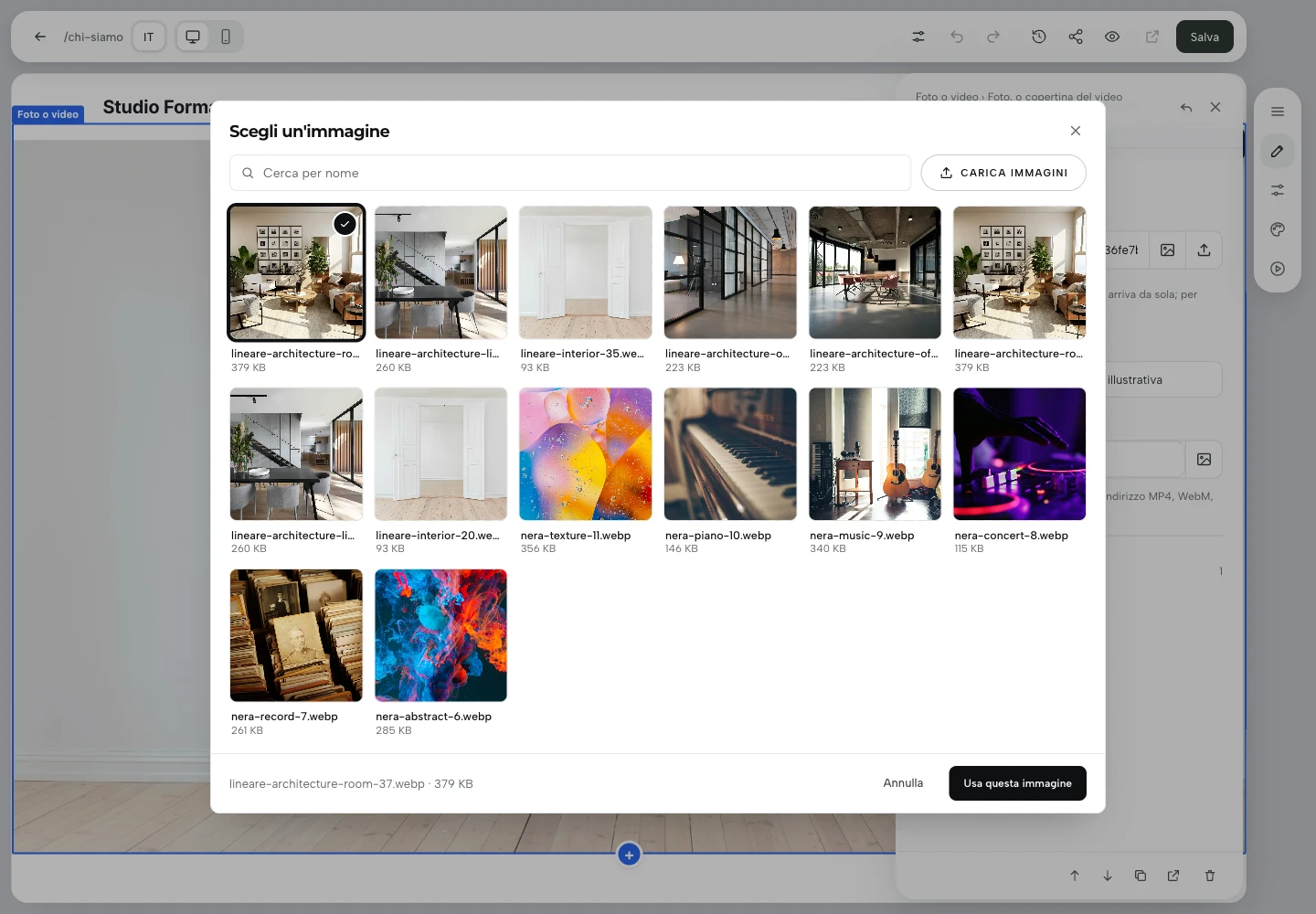This screenshot has height=914, width=1316.
Task: Open the play circle icon in sidebar
Action: click(x=1278, y=269)
